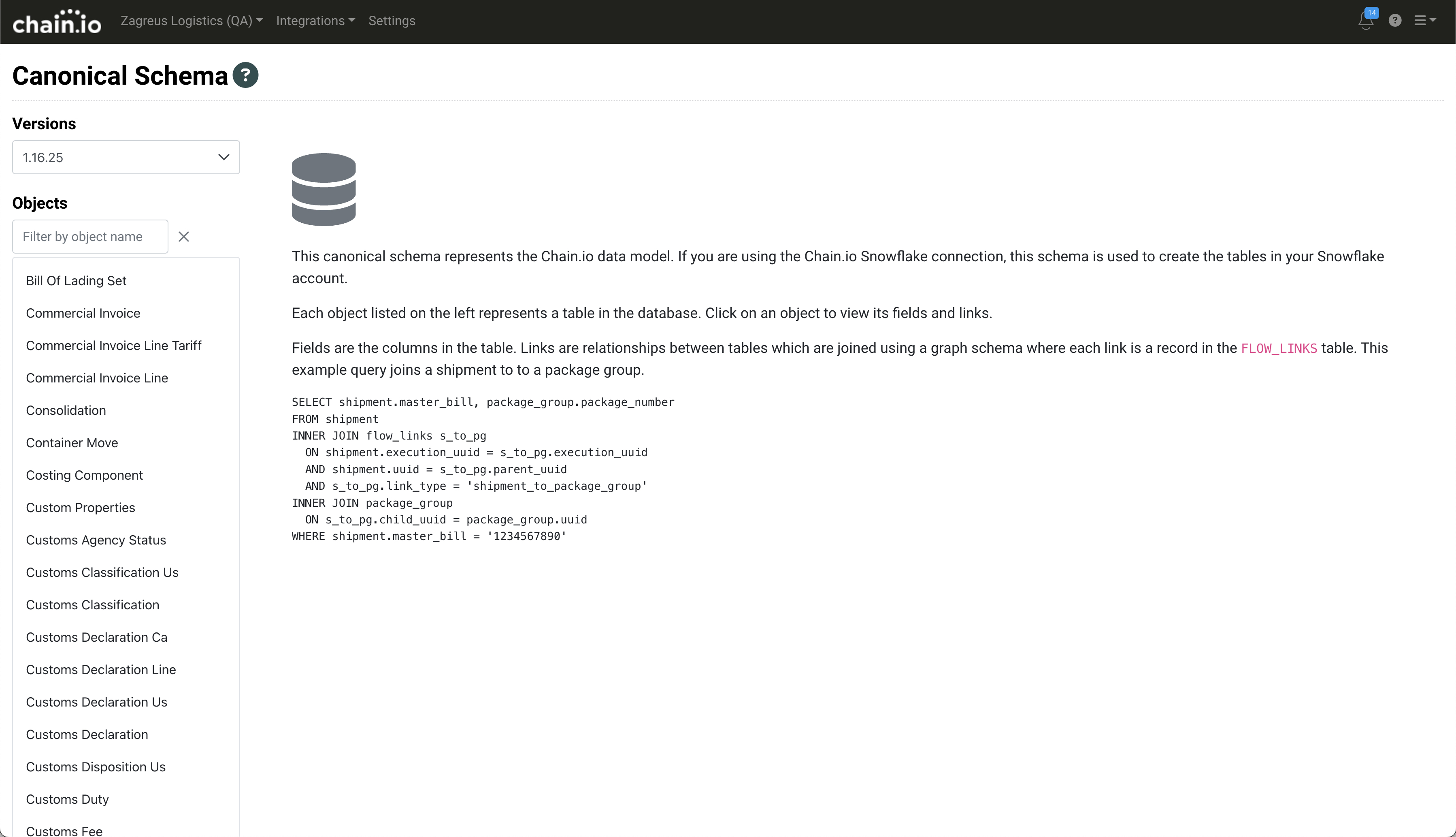Click the help icon in navbar
Screen dimensions: 1456x837
(1394, 21)
